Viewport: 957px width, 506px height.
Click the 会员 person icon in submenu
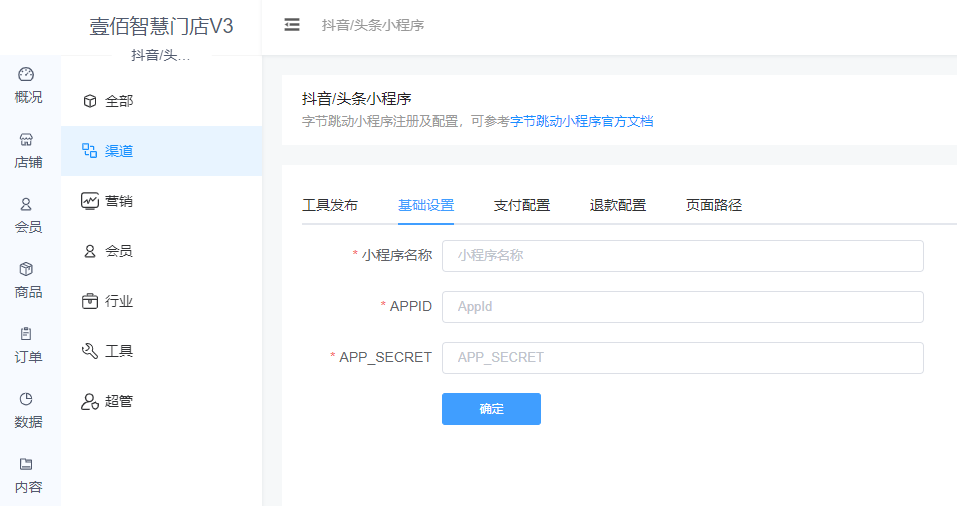[90, 251]
